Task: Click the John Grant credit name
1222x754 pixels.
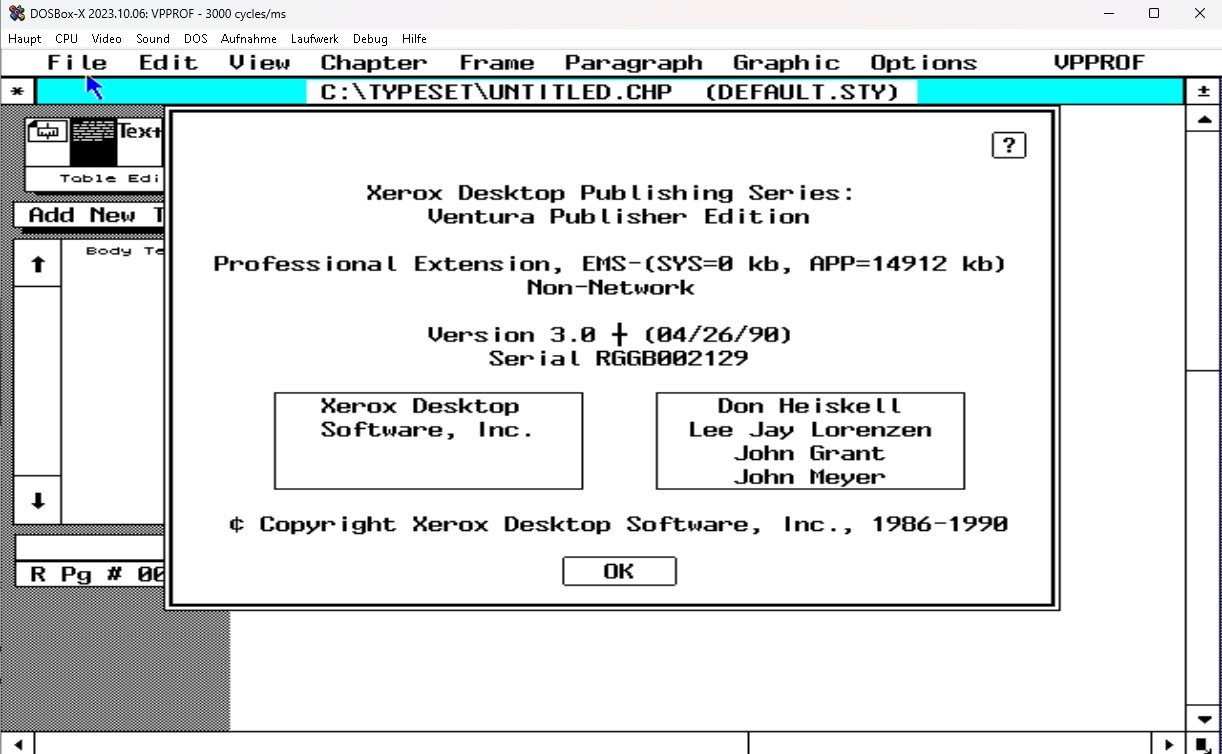Action: pos(809,453)
